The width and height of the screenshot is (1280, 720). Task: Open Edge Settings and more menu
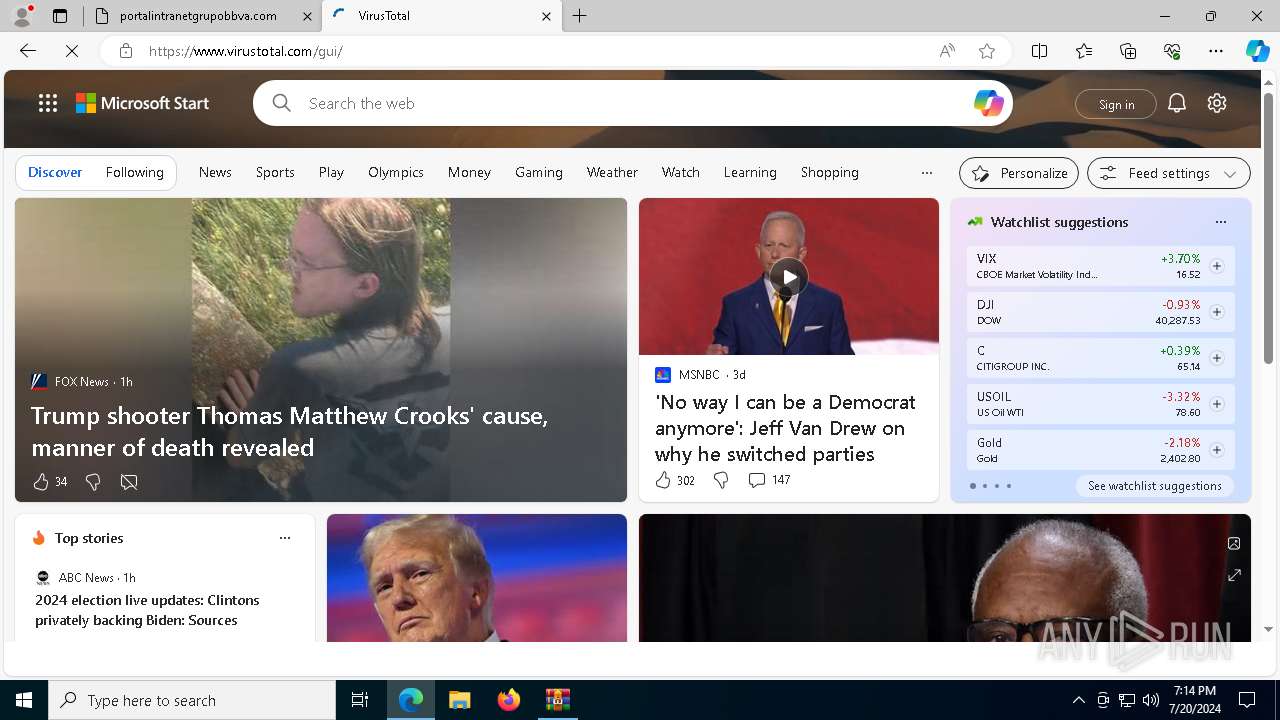point(1216,51)
